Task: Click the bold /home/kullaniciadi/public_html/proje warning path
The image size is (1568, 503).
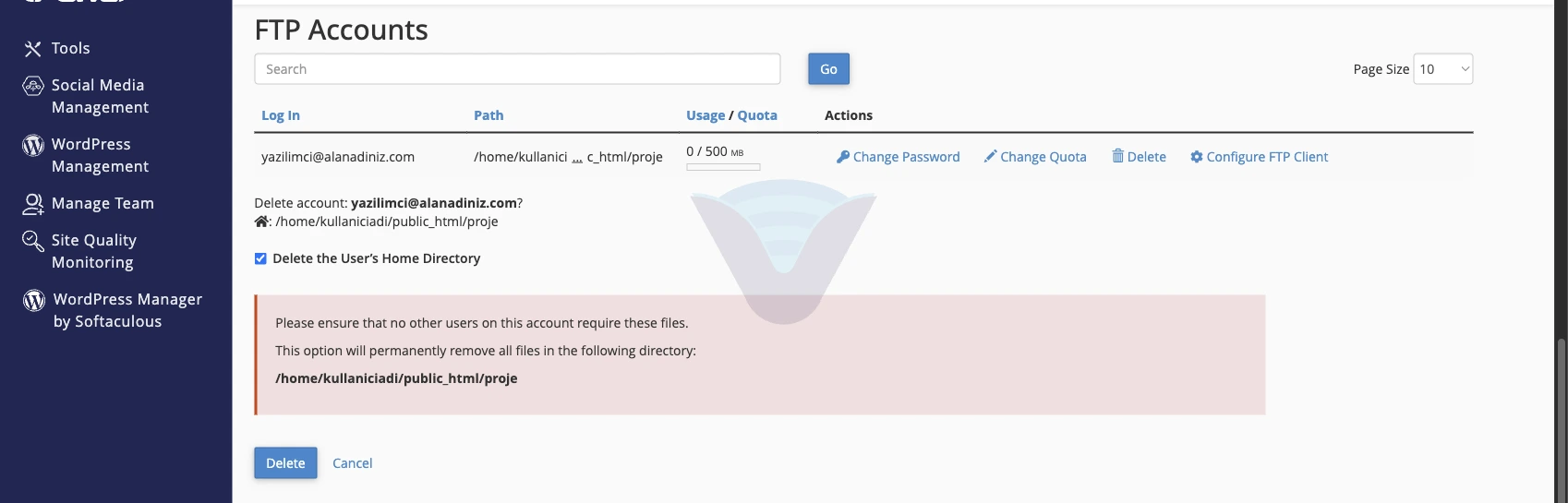Action: point(396,378)
